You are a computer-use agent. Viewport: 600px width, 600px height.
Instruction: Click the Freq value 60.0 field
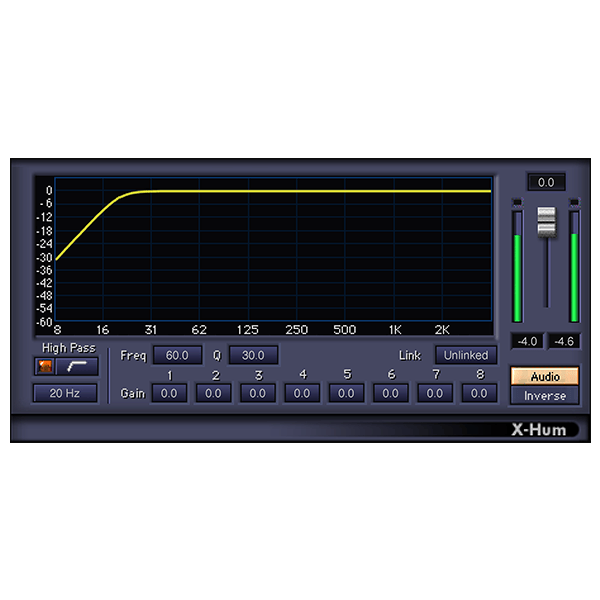pyautogui.click(x=177, y=355)
